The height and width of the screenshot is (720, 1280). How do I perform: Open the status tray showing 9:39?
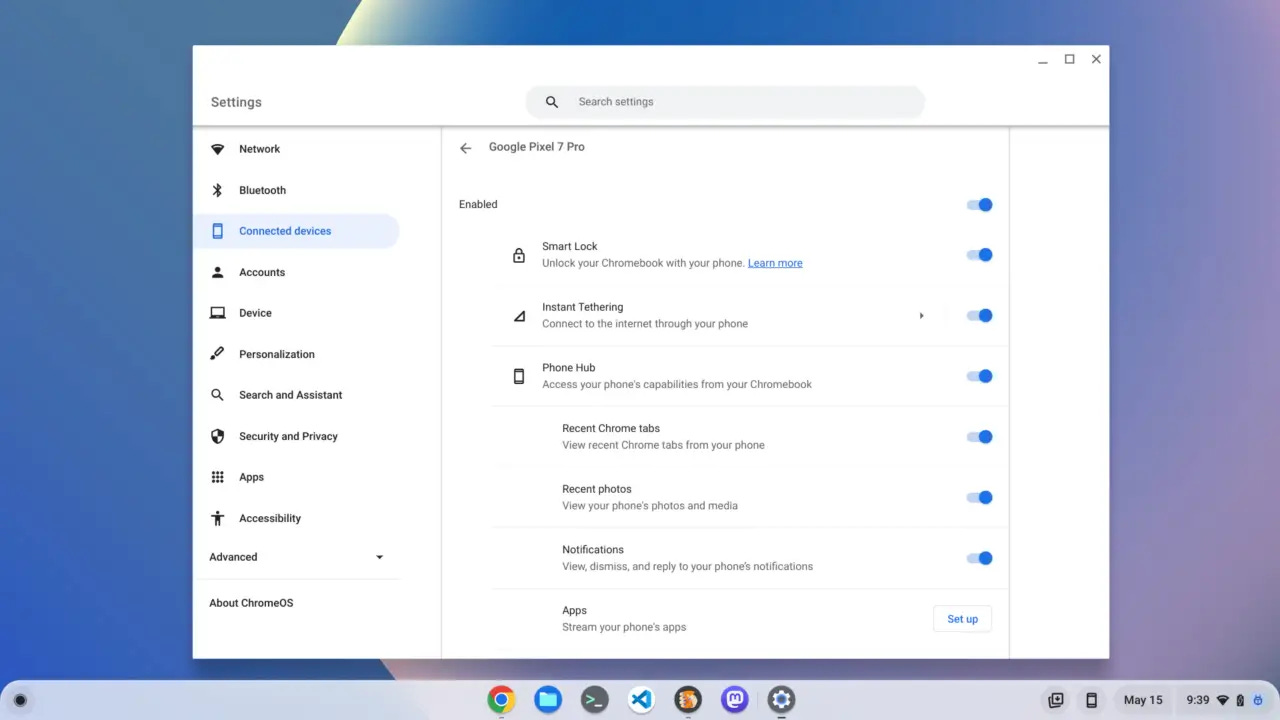1224,700
